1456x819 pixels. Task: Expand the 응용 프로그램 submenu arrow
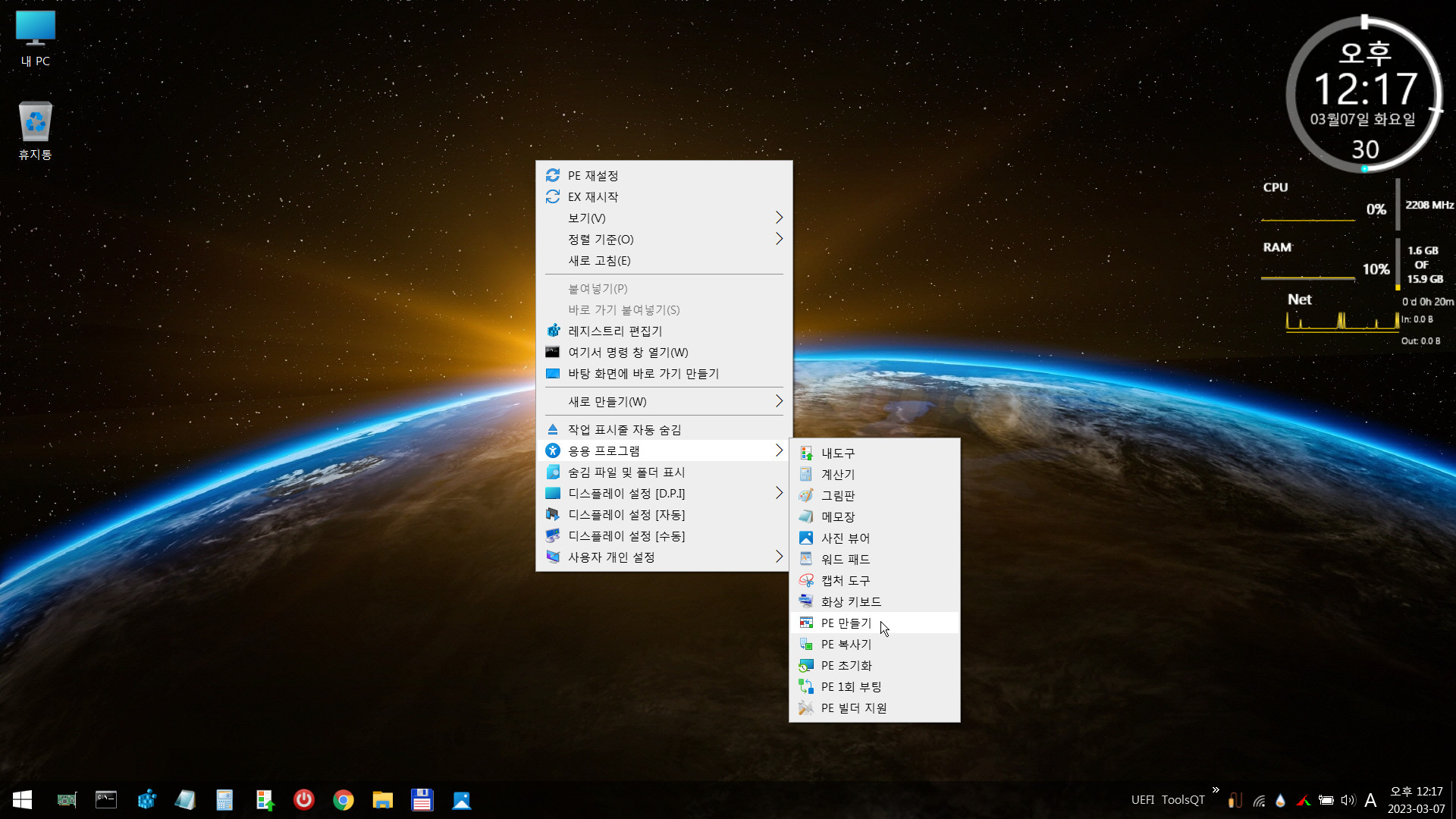click(779, 450)
